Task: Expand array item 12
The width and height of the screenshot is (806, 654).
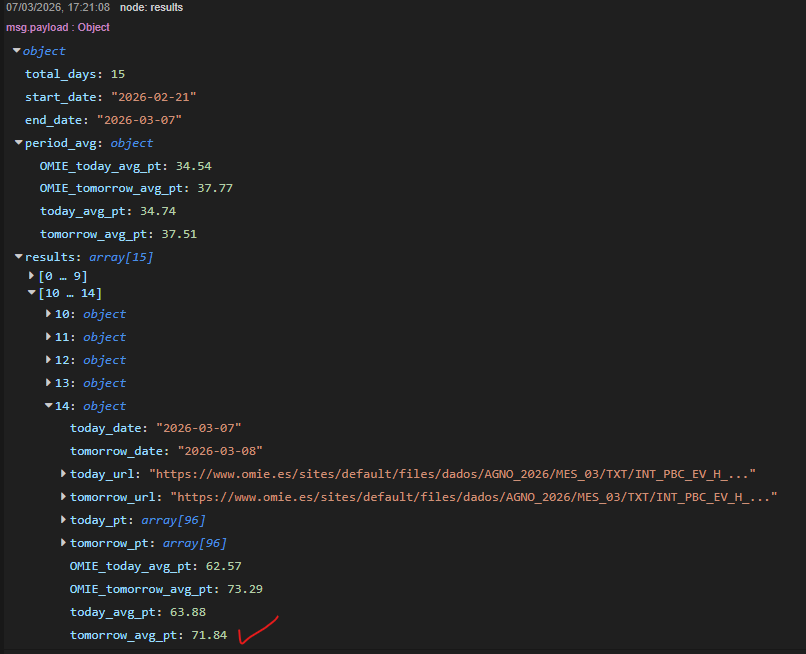Action: tap(48, 360)
